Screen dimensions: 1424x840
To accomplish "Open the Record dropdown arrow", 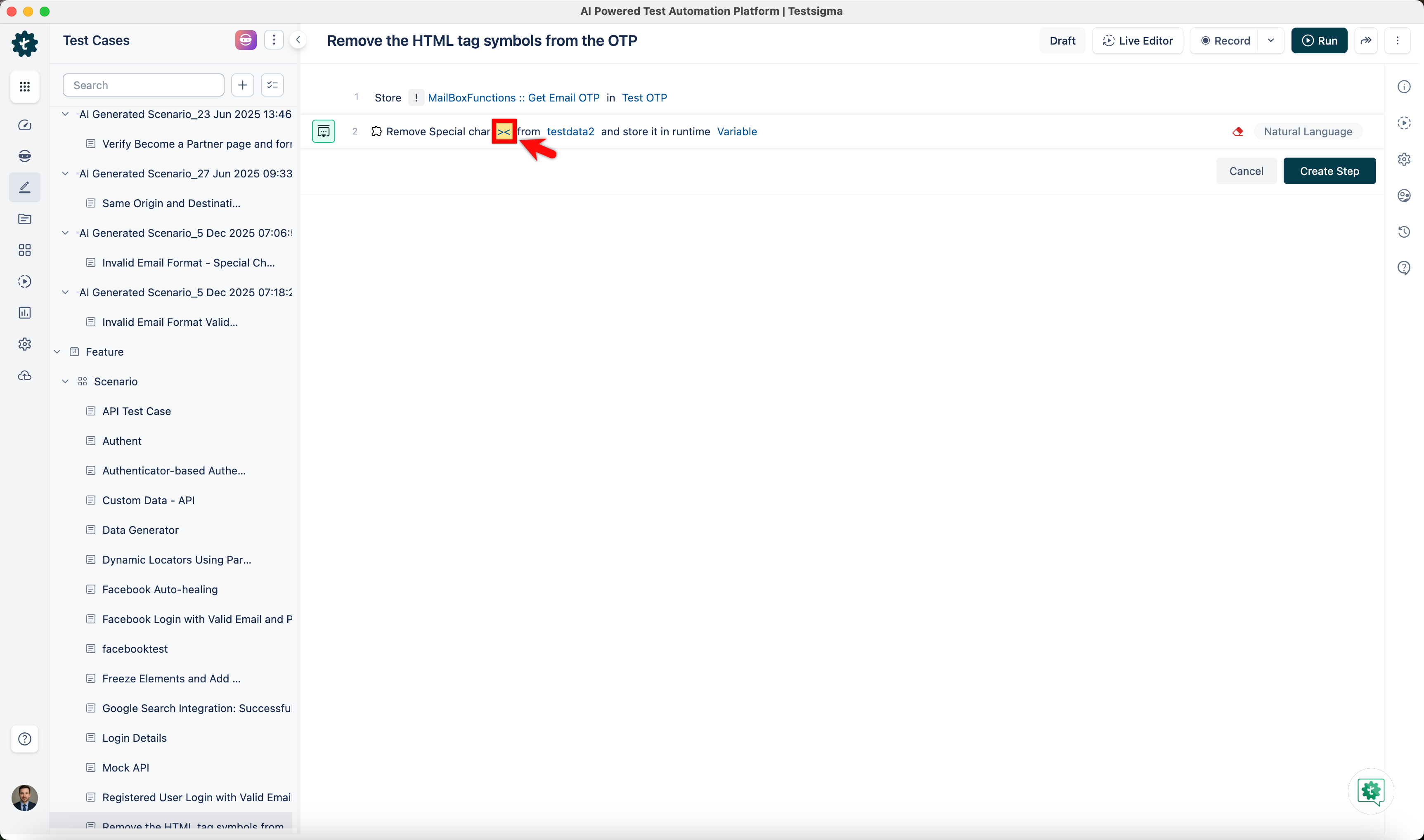I will (x=1270, y=41).
